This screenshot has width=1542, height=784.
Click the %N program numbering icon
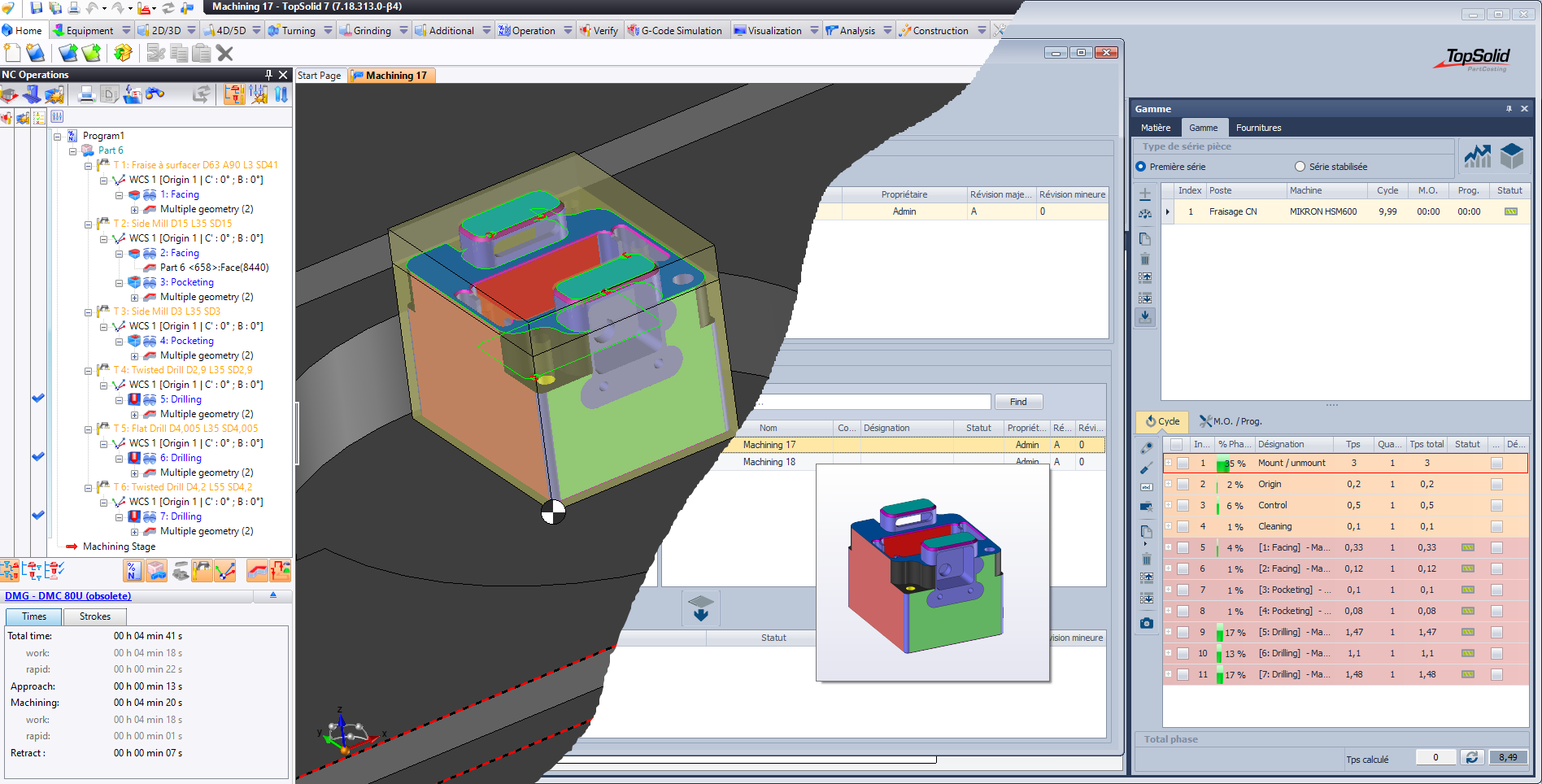pyautogui.click(x=133, y=571)
